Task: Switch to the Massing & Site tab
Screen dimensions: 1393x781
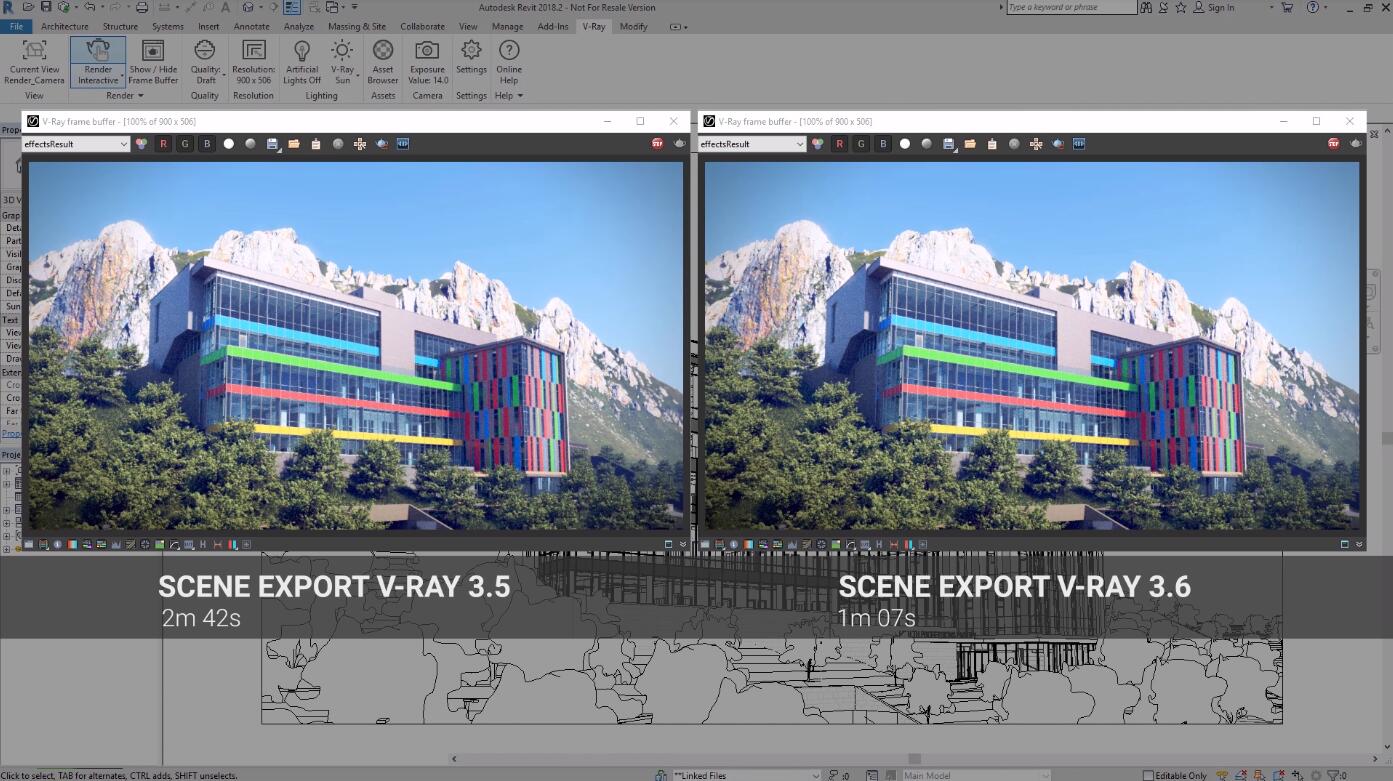Action: (x=357, y=26)
